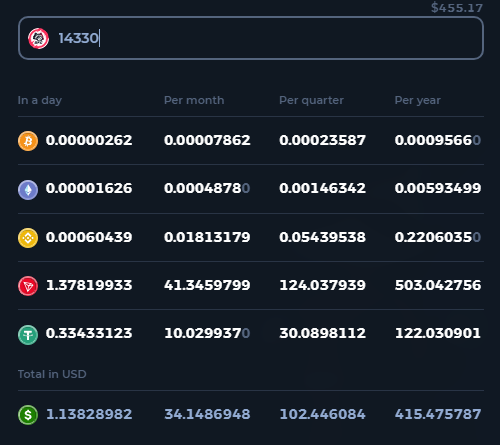Screen dimensions: 500x445
Task: Select Bitcoin yearly value 0.00095660
Action: click(x=438, y=140)
